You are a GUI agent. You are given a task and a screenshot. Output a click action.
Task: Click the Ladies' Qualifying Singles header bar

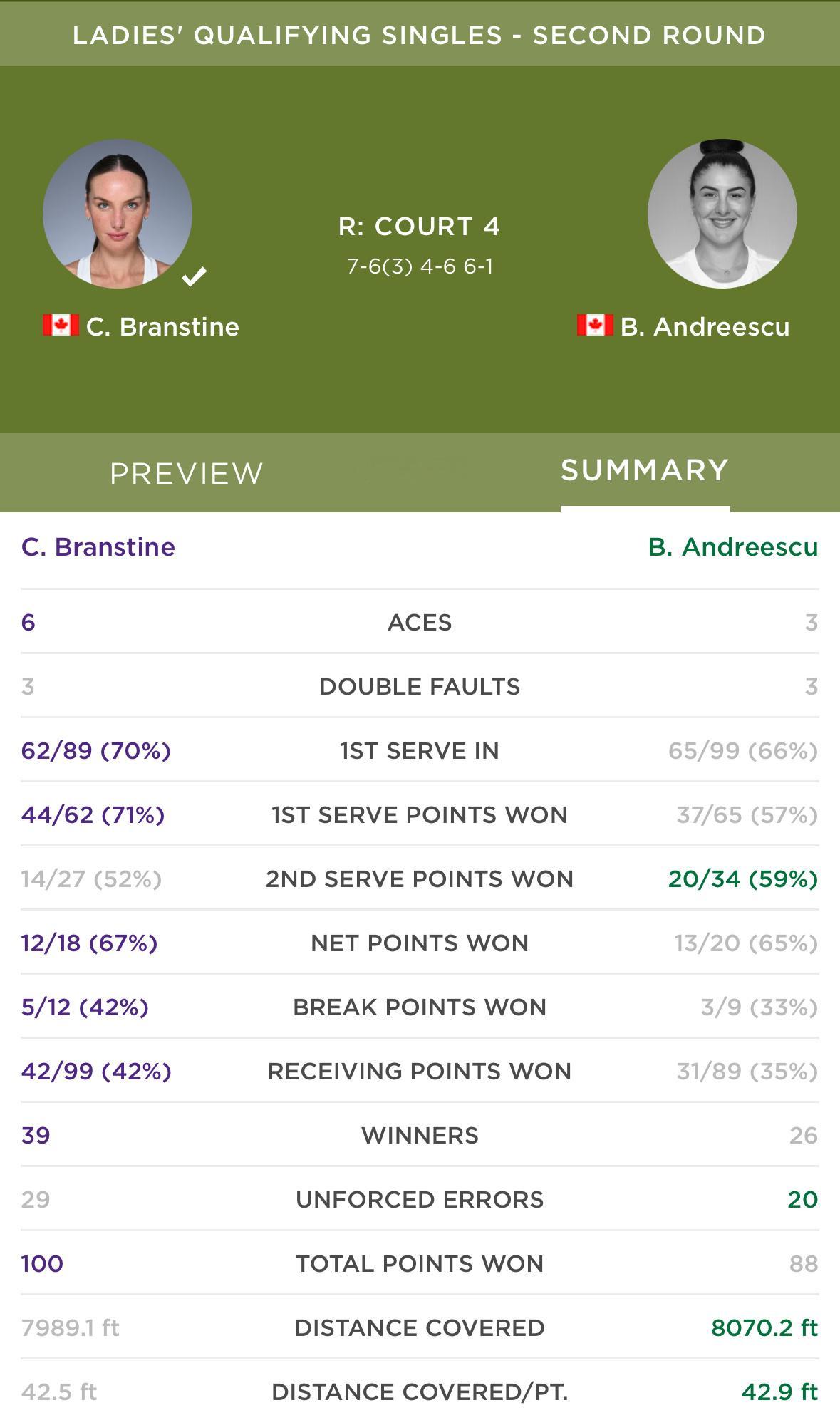point(420,35)
